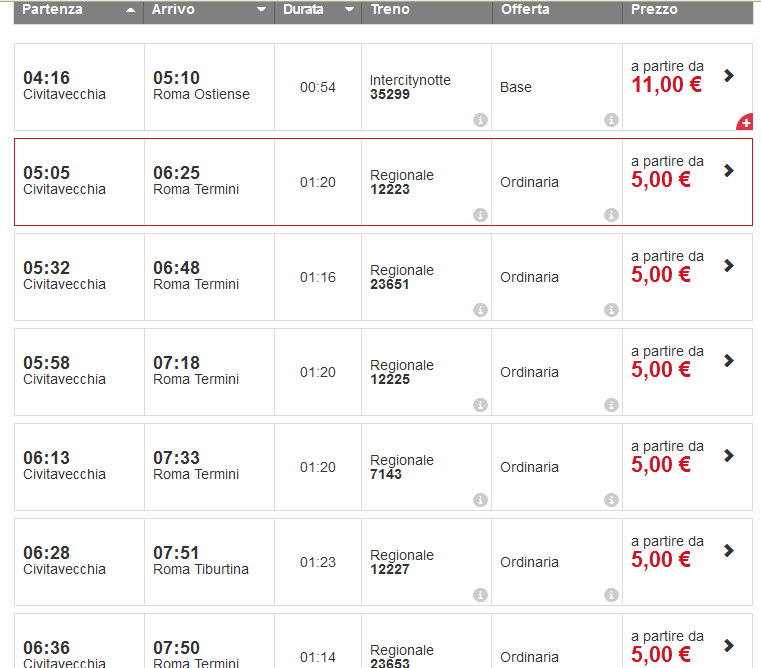The width and height of the screenshot is (761, 668).
Task: Select the 05:58 Civitavecchia departure
Action: coord(64,370)
